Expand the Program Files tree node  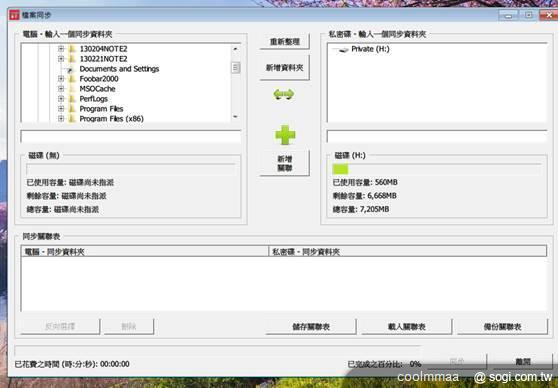click(x=61, y=109)
